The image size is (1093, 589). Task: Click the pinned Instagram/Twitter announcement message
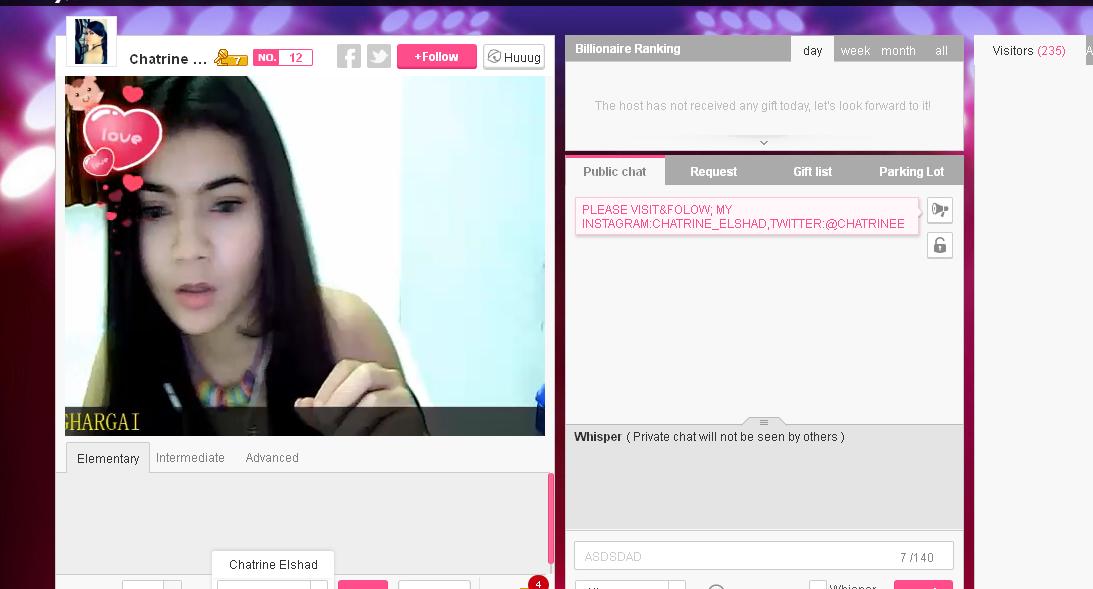pos(747,216)
